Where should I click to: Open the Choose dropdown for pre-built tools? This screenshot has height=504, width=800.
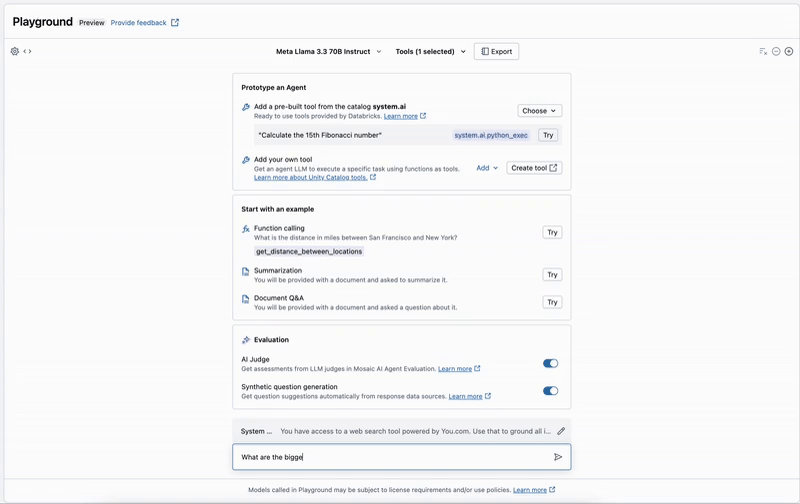point(539,111)
